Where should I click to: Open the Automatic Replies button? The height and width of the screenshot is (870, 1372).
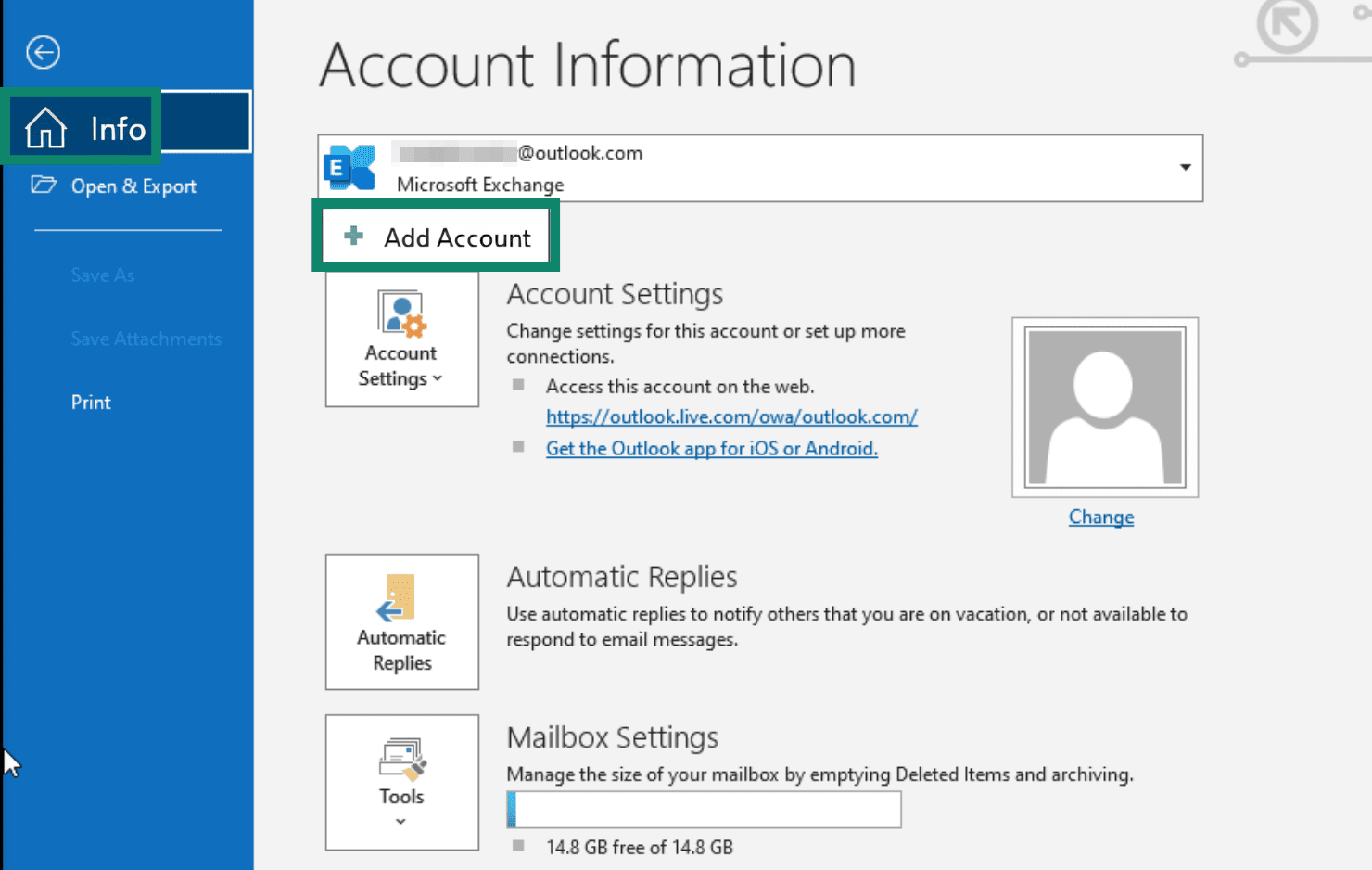point(401,622)
